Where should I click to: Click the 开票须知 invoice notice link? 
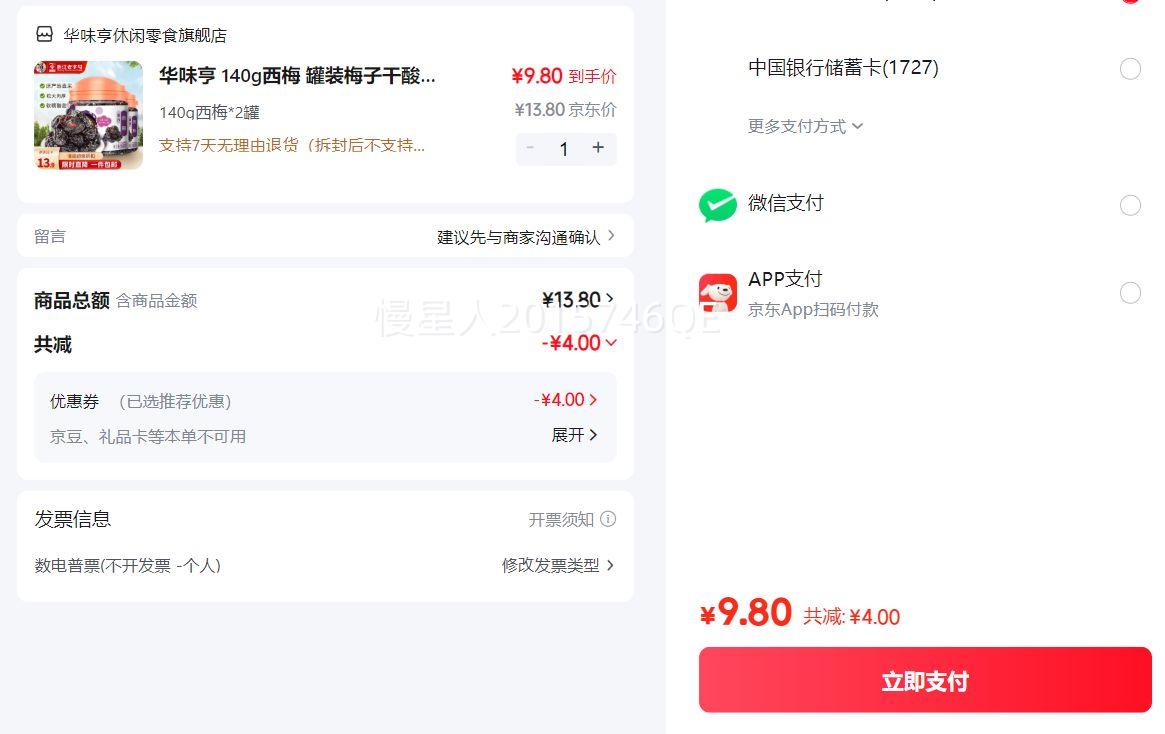click(561, 519)
